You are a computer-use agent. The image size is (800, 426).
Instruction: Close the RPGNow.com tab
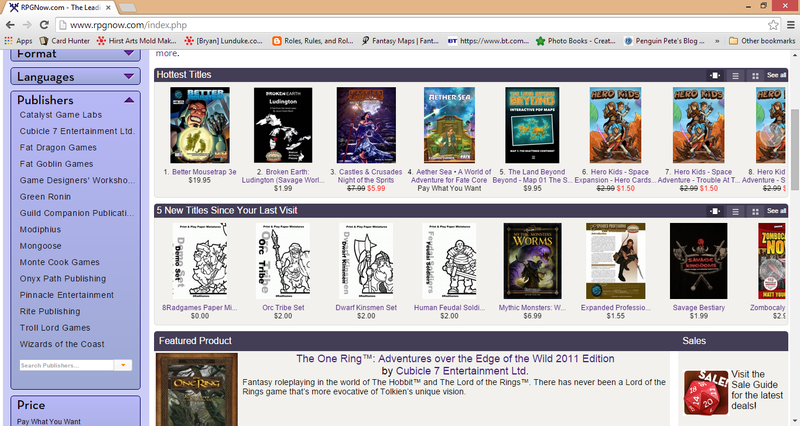point(108,8)
